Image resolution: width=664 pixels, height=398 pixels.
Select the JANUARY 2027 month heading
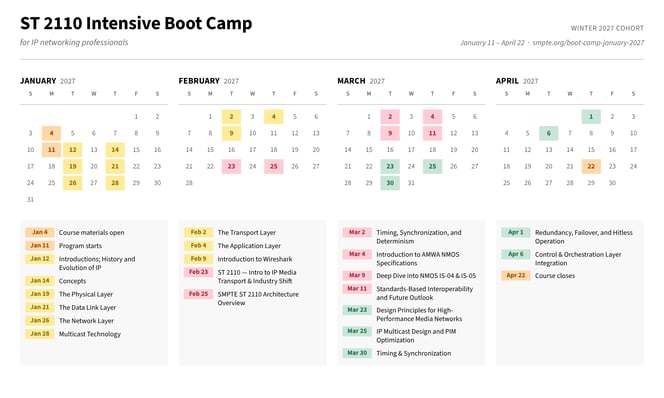pos(47,81)
